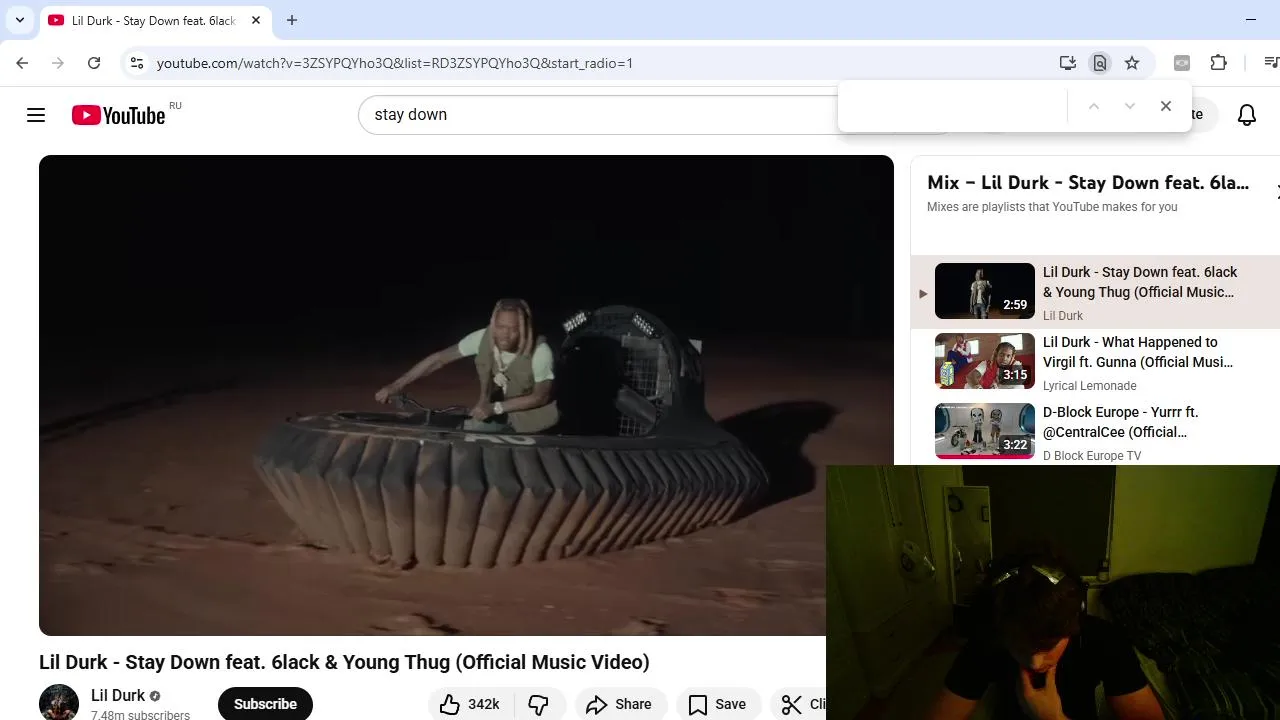Image resolution: width=1280 pixels, height=720 pixels.
Task: Click in the YouTube search box
Action: tap(600, 115)
